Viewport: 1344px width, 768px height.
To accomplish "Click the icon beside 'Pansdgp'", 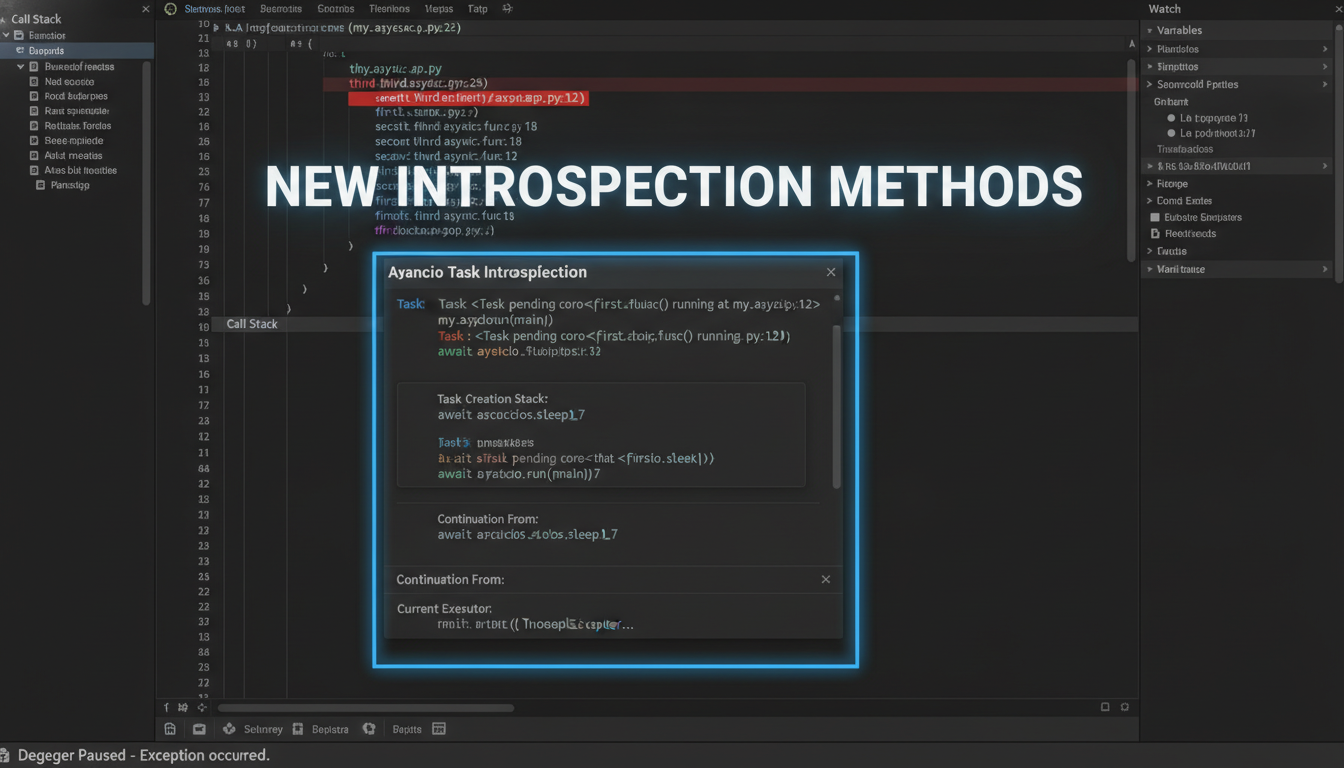I will (40, 185).
